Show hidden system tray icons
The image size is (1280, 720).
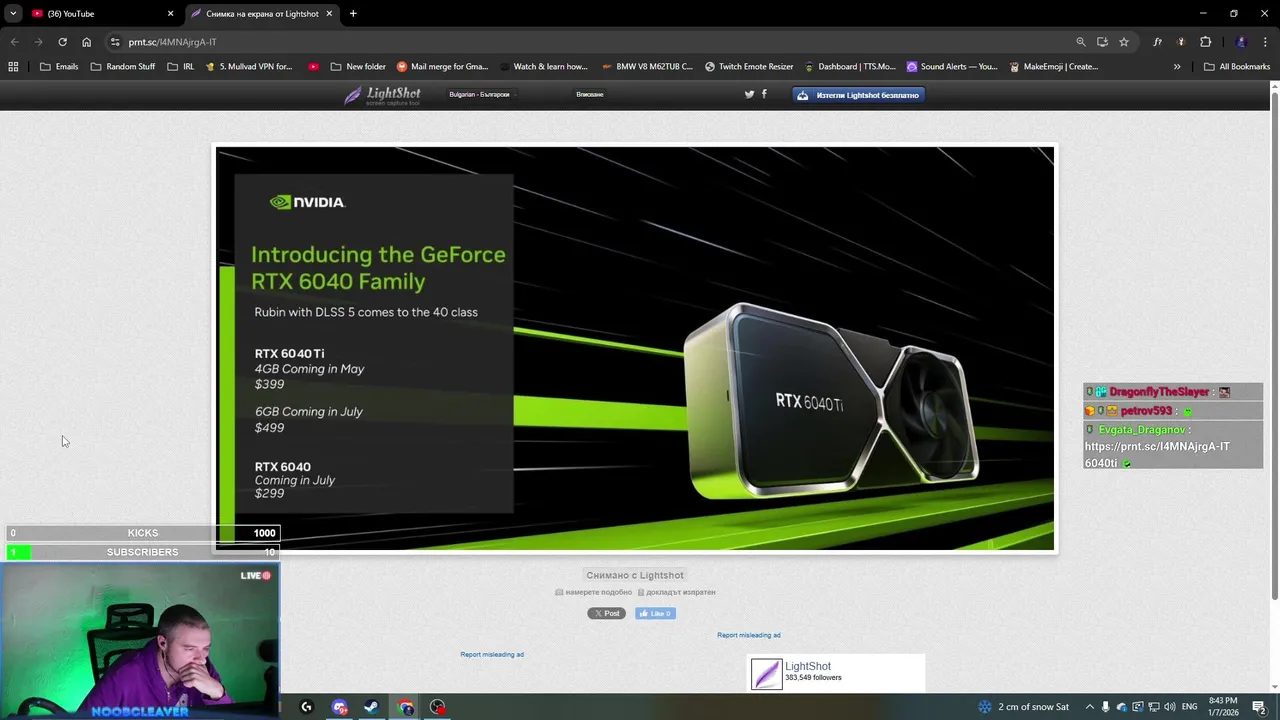click(x=1090, y=707)
